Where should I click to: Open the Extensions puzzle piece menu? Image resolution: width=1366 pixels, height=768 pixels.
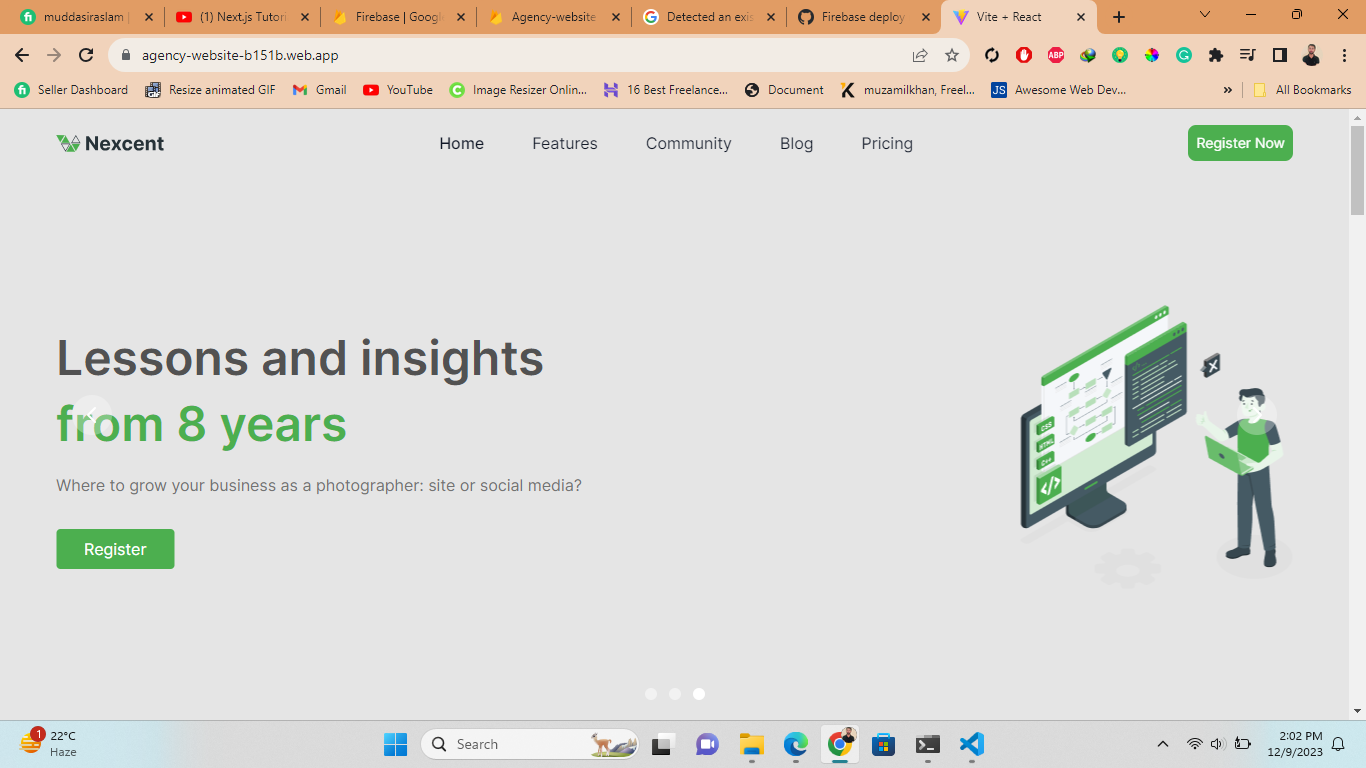coord(1216,55)
